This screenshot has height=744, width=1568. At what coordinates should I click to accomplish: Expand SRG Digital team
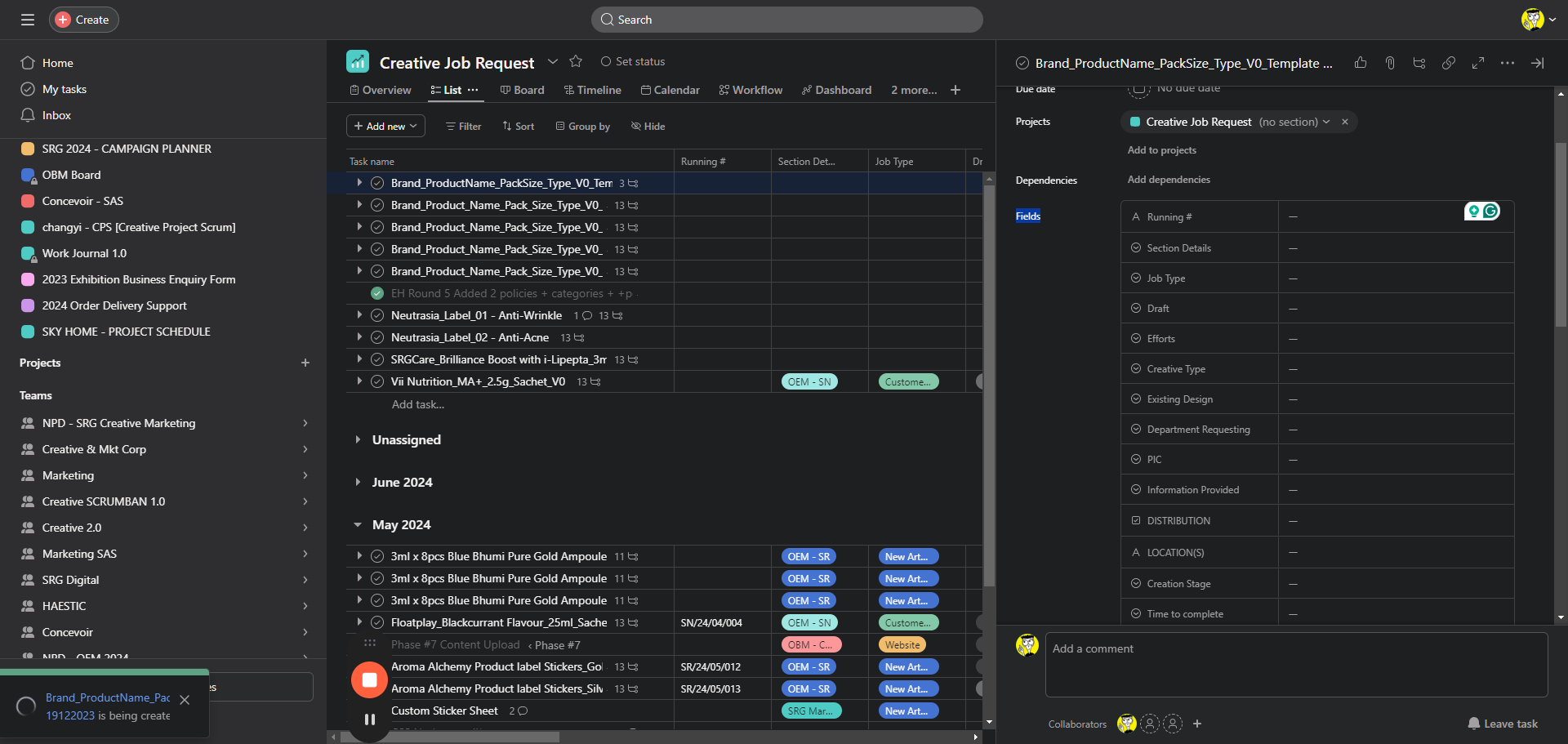pos(305,580)
